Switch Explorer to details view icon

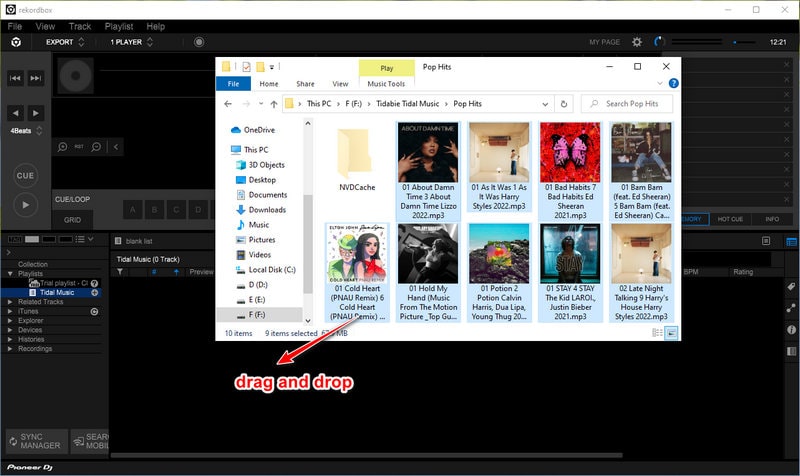[657, 333]
